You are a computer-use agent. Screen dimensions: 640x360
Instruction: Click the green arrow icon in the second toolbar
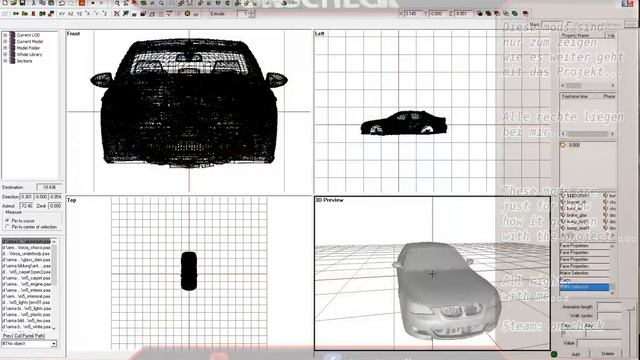pyautogui.click(x=16, y=14)
